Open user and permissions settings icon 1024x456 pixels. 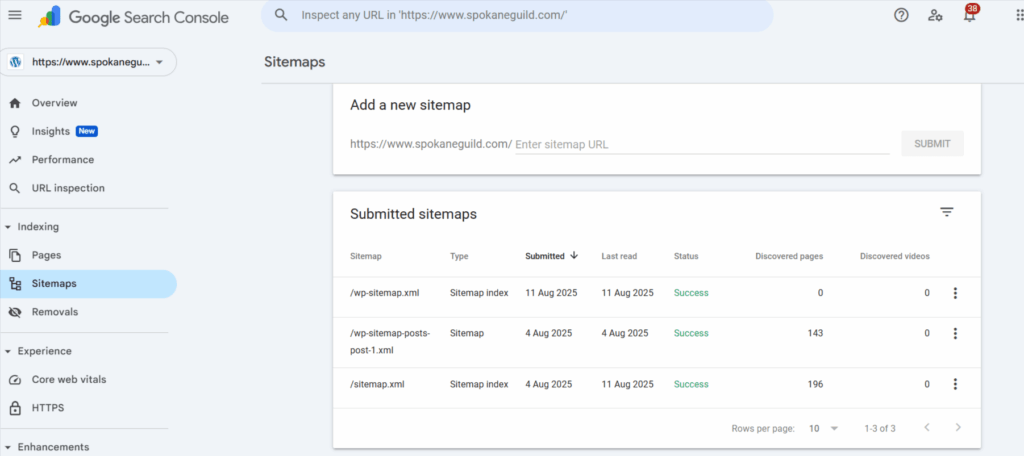click(x=935, y=16)
